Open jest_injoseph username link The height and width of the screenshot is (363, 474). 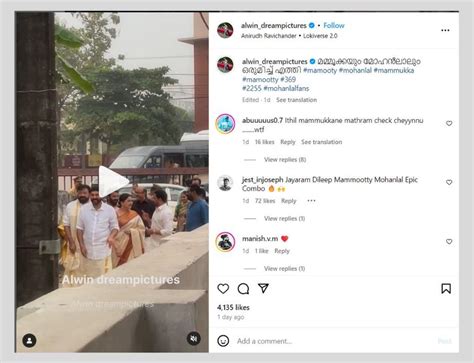(263, 180)
